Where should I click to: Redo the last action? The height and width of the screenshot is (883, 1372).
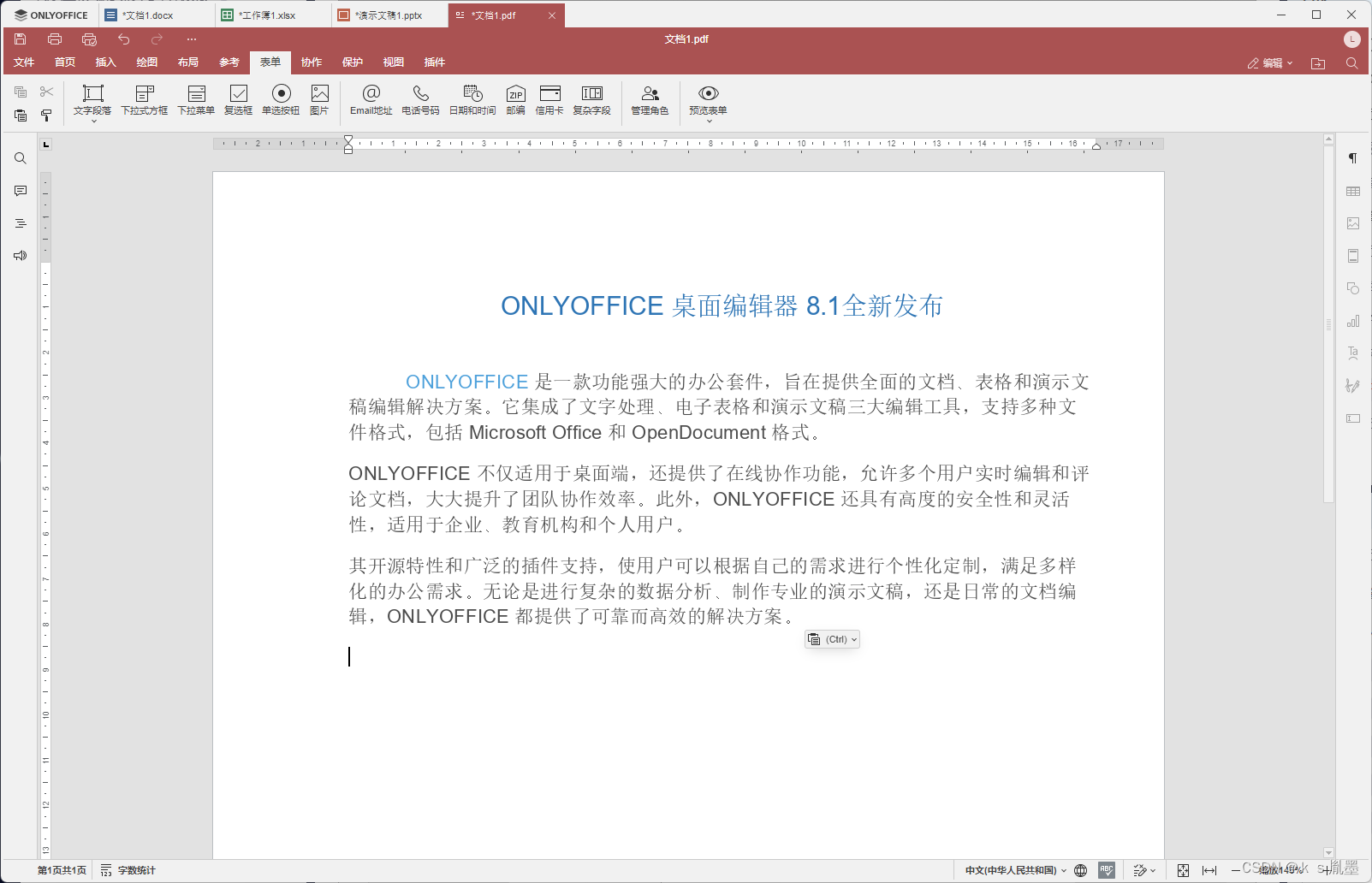tap(157, 39)
